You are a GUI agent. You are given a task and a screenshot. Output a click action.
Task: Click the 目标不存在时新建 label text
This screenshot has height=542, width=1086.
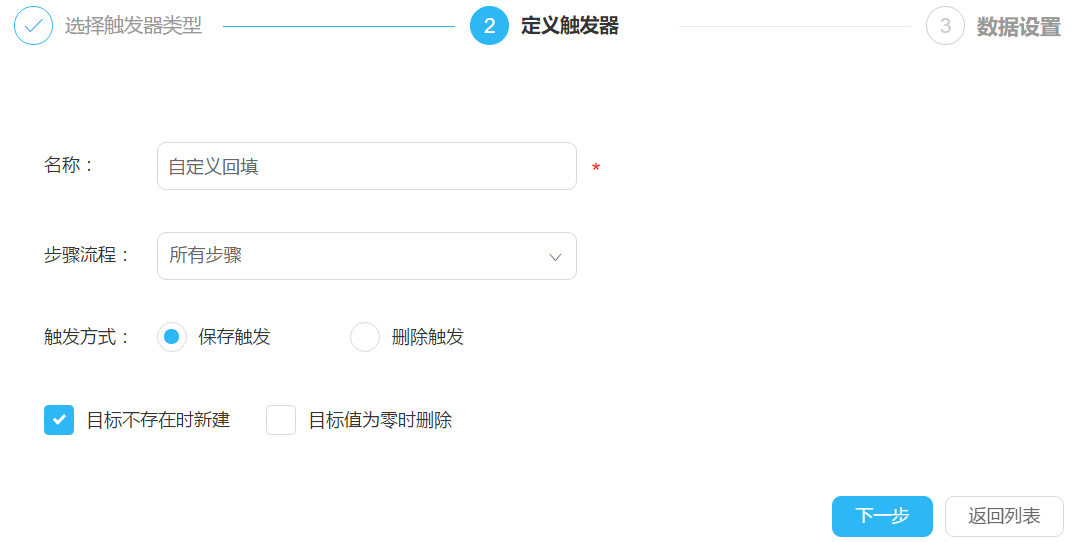point(158,420)
